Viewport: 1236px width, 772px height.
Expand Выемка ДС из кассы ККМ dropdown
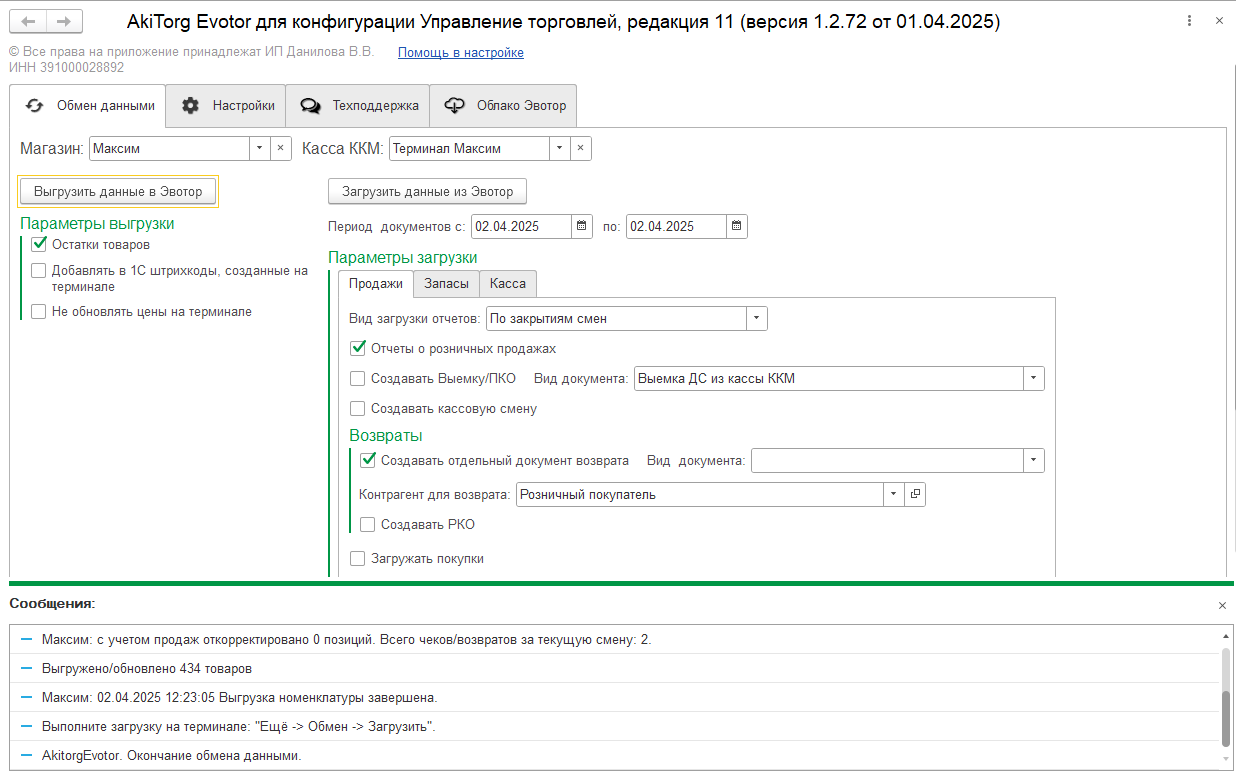tap(1034, 379)
